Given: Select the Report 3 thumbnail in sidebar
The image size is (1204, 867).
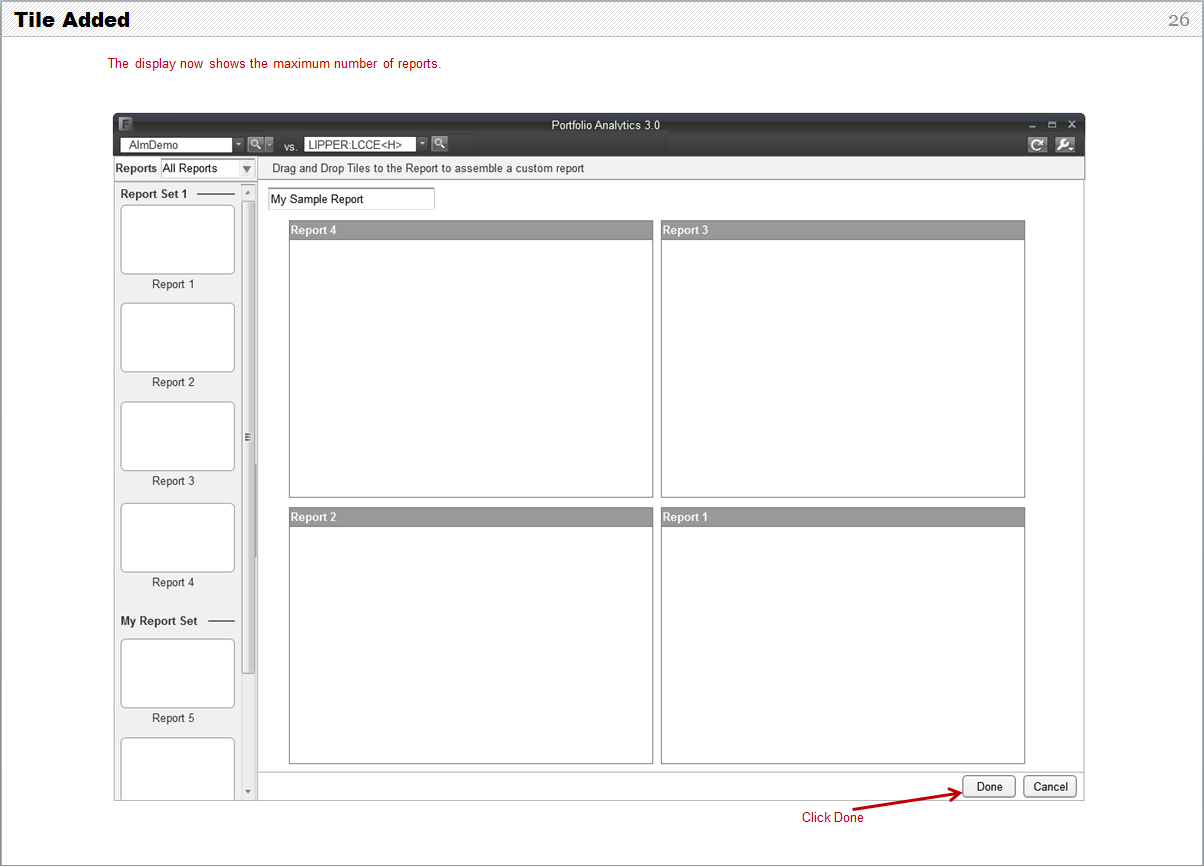Looking at the screenshot, I should pos(178,437).
